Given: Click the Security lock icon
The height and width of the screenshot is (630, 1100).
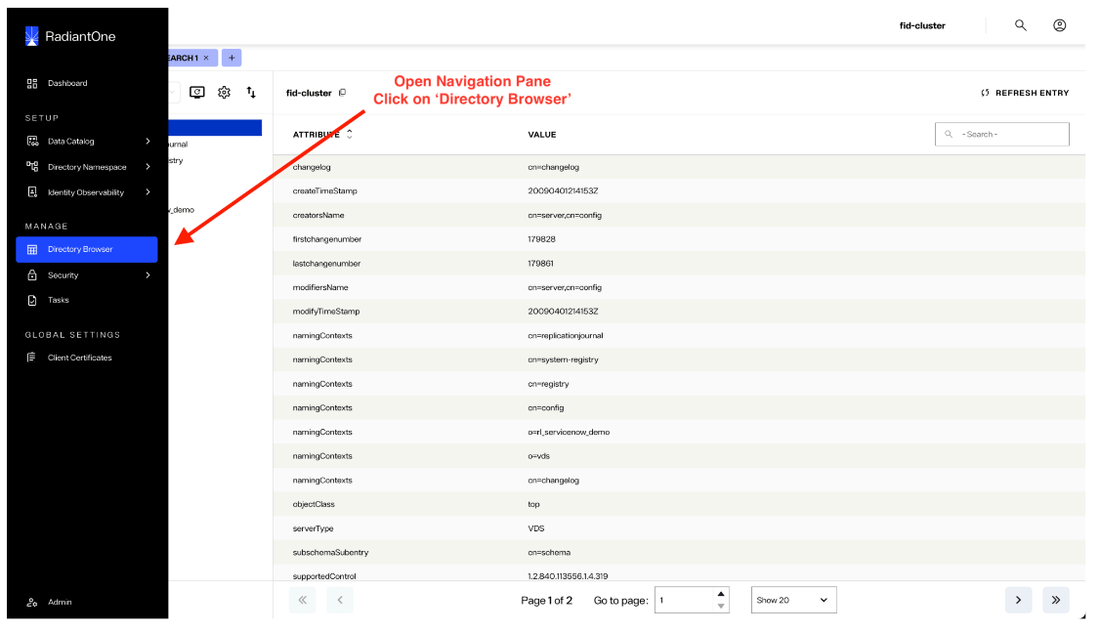Looking at the screenshot, I should pos(32,275).
